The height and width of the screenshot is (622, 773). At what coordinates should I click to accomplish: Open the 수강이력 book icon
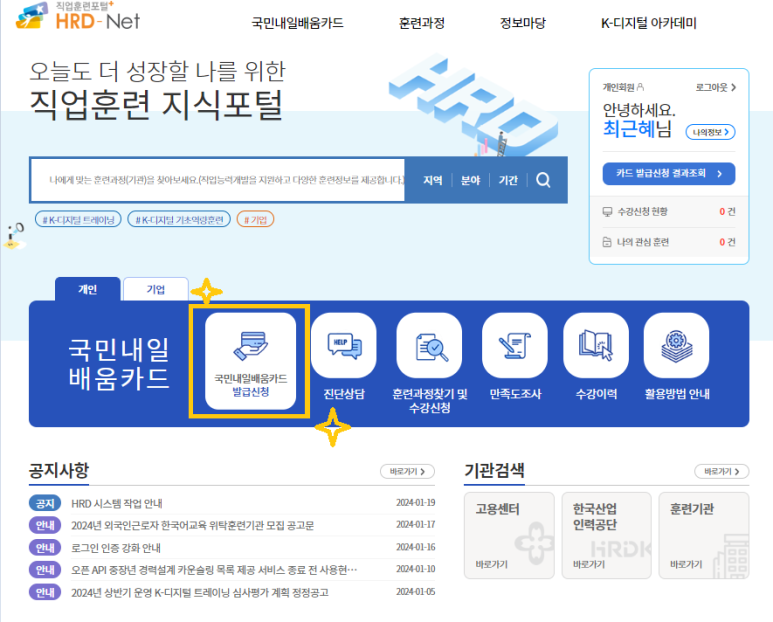(x=596, y=346)
